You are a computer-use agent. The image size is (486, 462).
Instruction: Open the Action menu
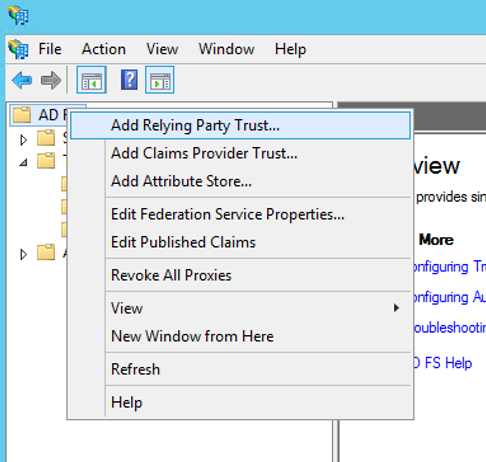click(x=104, y=49)
